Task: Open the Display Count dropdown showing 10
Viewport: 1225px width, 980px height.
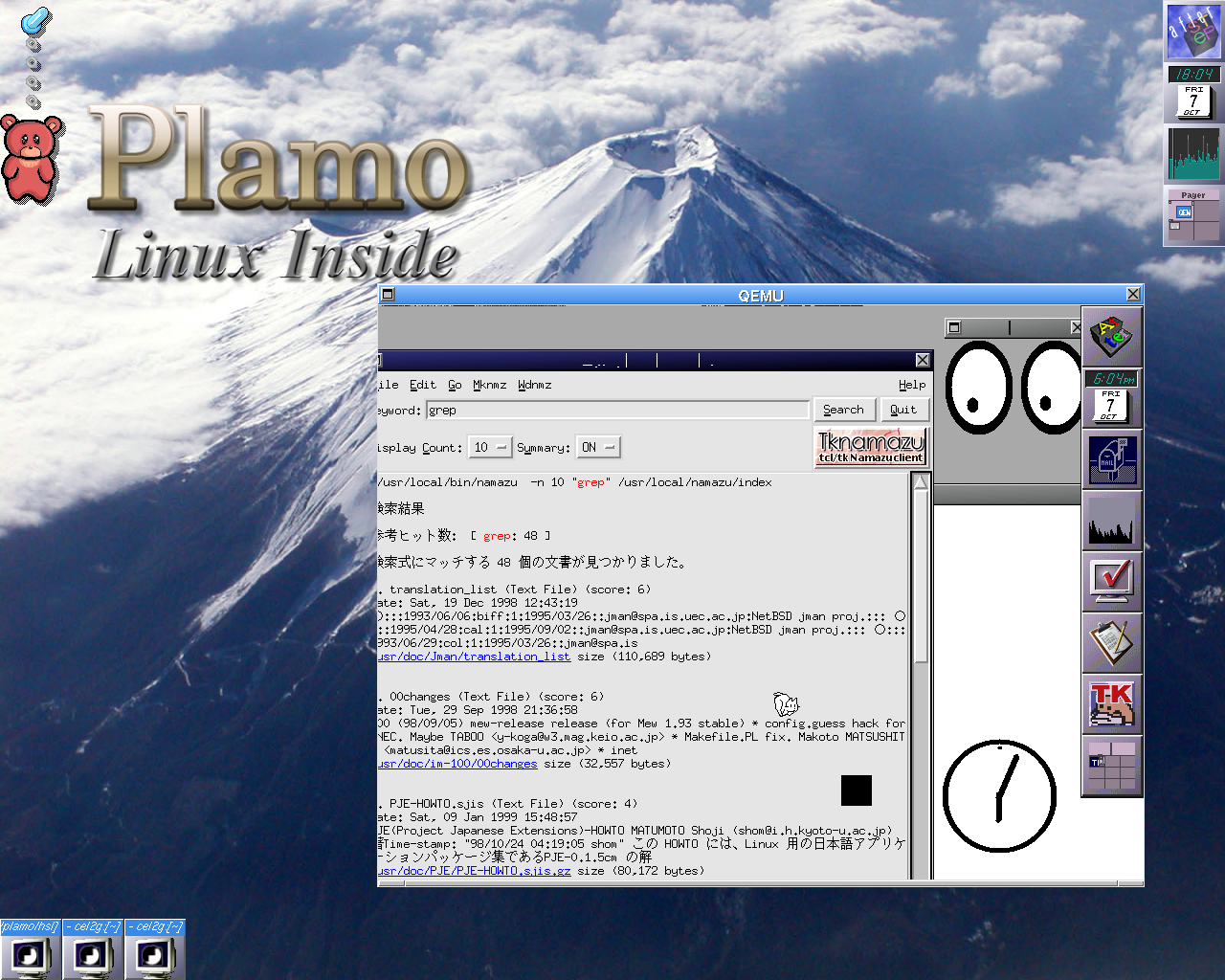Action: click(490, 447)
